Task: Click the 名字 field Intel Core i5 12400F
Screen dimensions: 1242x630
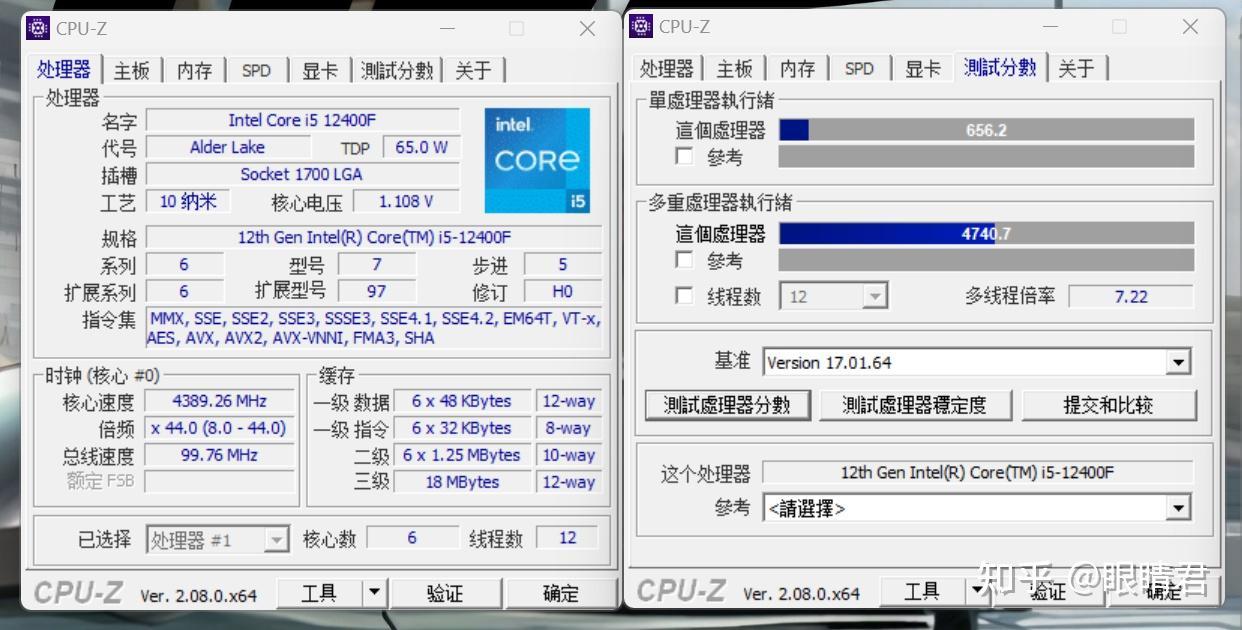Action: pyautogui.click(x=302, y=120)
